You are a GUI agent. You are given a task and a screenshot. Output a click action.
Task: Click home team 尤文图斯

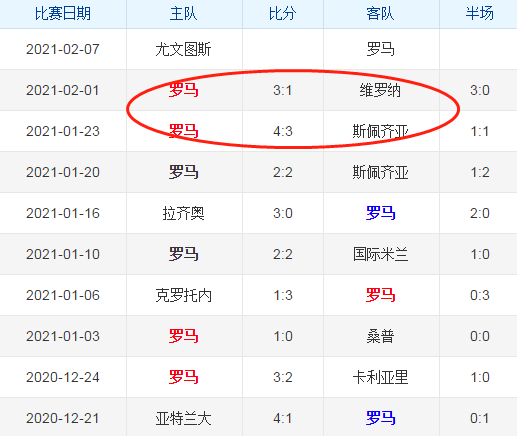[x=184, y=49]
